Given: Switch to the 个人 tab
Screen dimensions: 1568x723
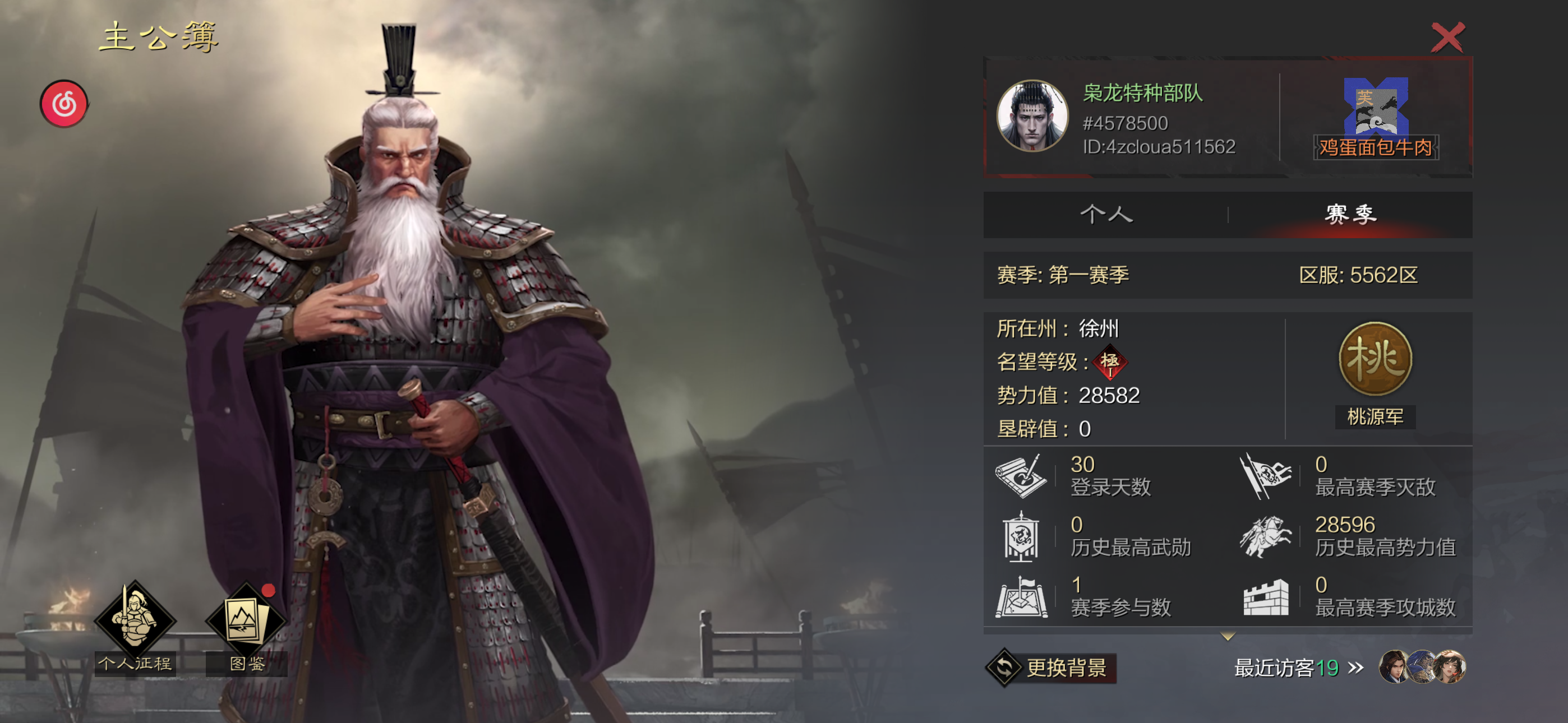Looking at the screenshot, I should pyautogui.click(x=1105, y=214).
